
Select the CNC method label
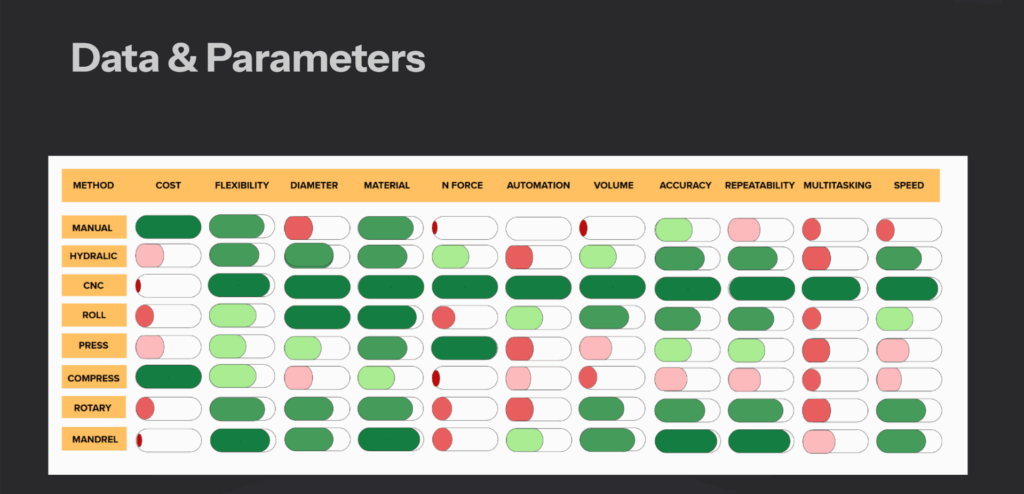pos(94,286)
